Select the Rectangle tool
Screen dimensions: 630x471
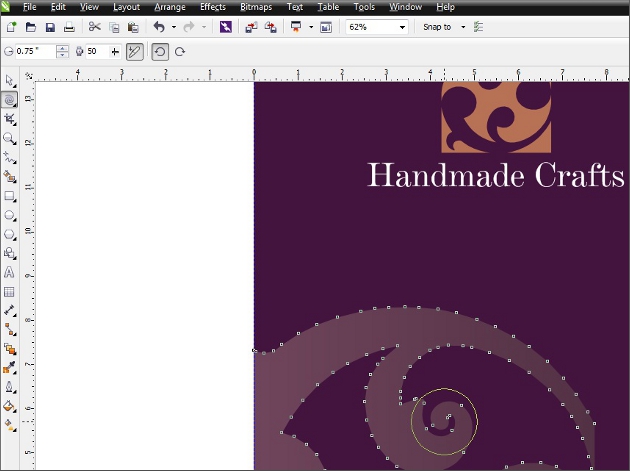point(9,196)
